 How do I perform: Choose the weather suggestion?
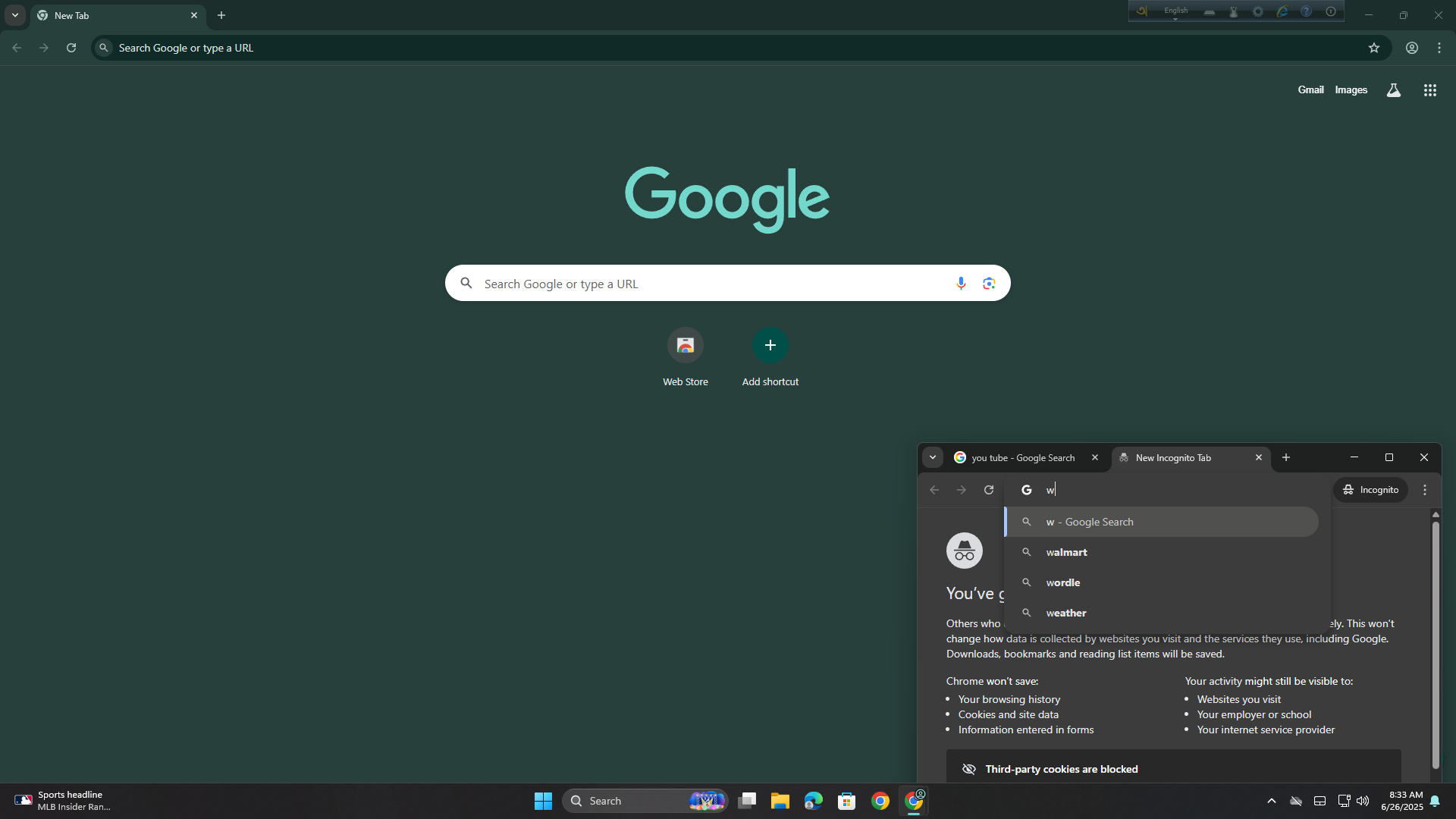tap(1162, 613)
